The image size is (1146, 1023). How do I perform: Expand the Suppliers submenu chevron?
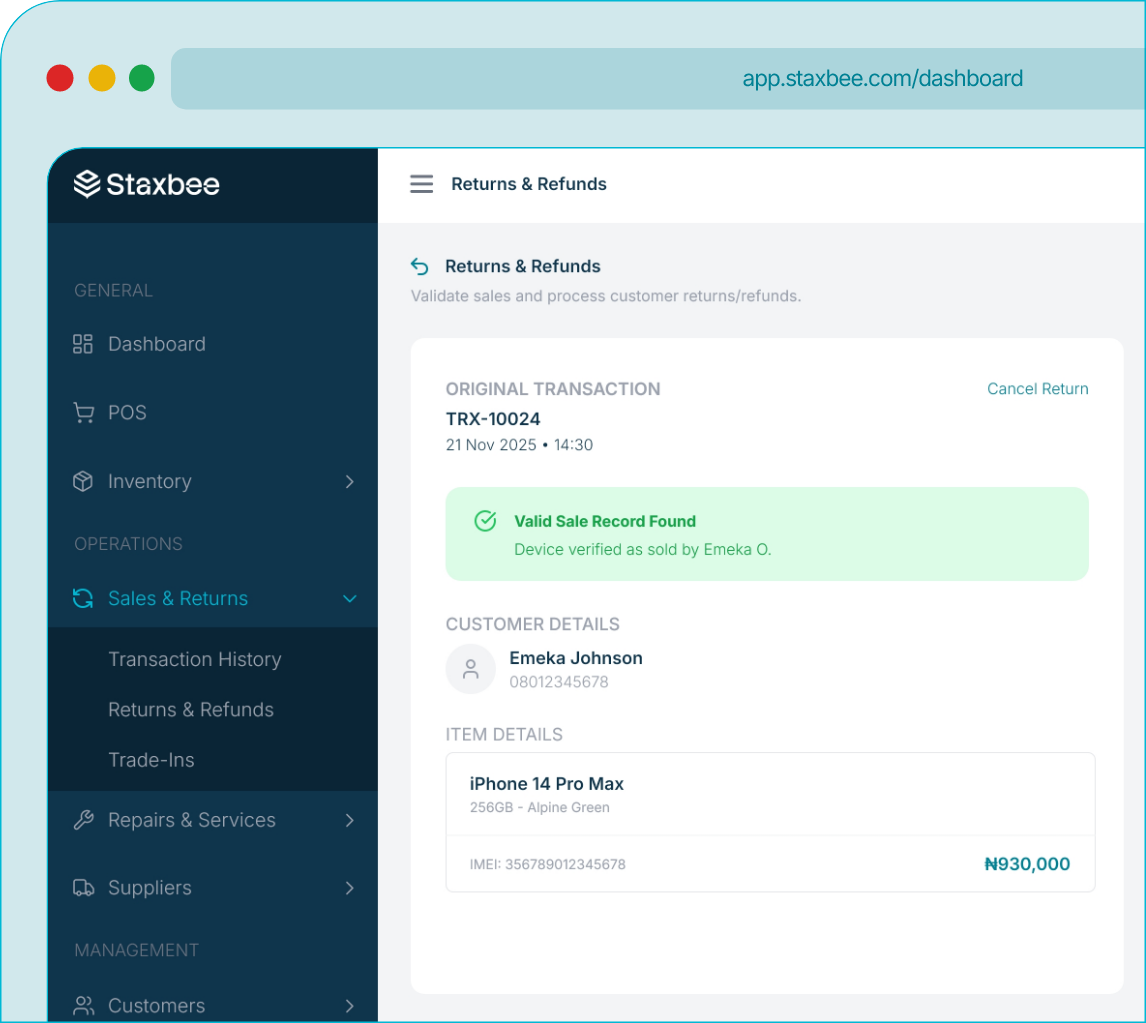click(x=349, y=888)
